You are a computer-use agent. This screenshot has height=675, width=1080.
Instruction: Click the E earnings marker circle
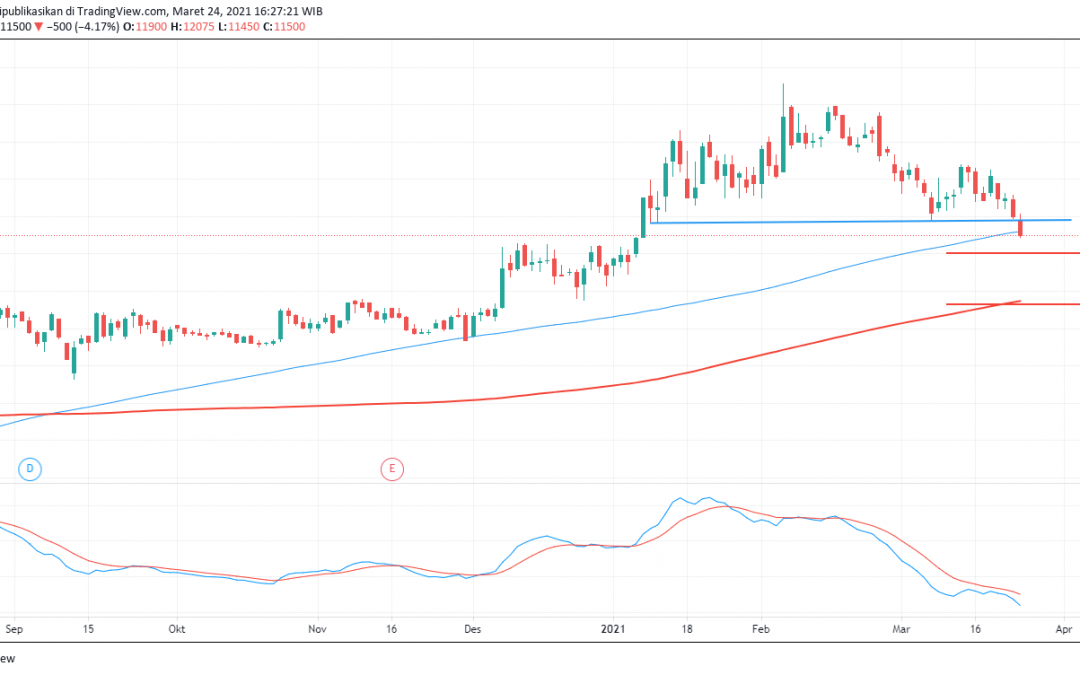[392, 468]
